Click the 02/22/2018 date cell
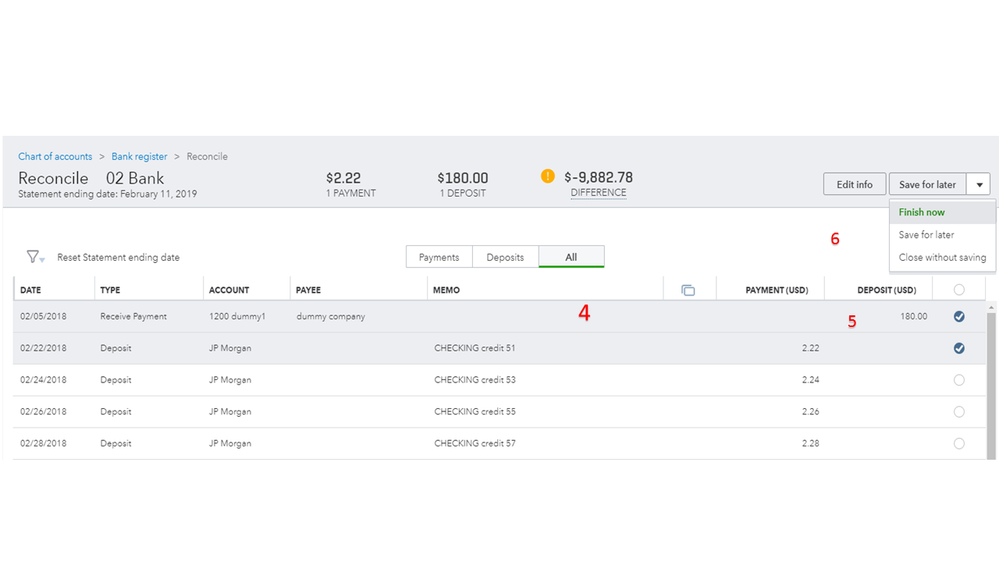The height and width of the screenshot is (562, 999). click(43, 348)
